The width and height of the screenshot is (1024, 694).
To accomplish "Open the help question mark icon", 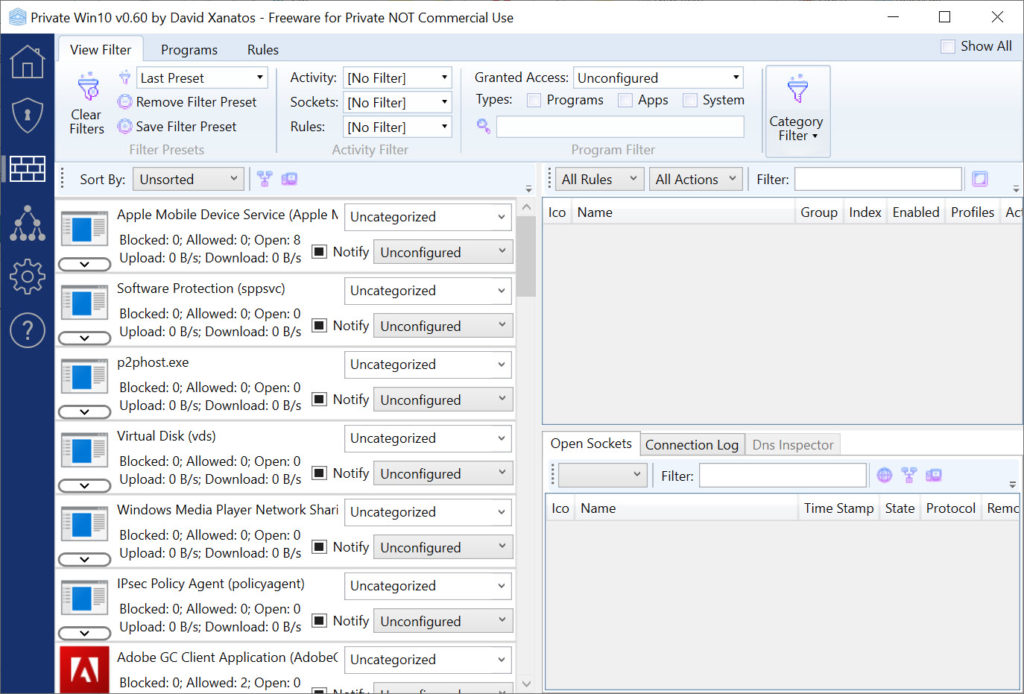I will pos(27,330).
